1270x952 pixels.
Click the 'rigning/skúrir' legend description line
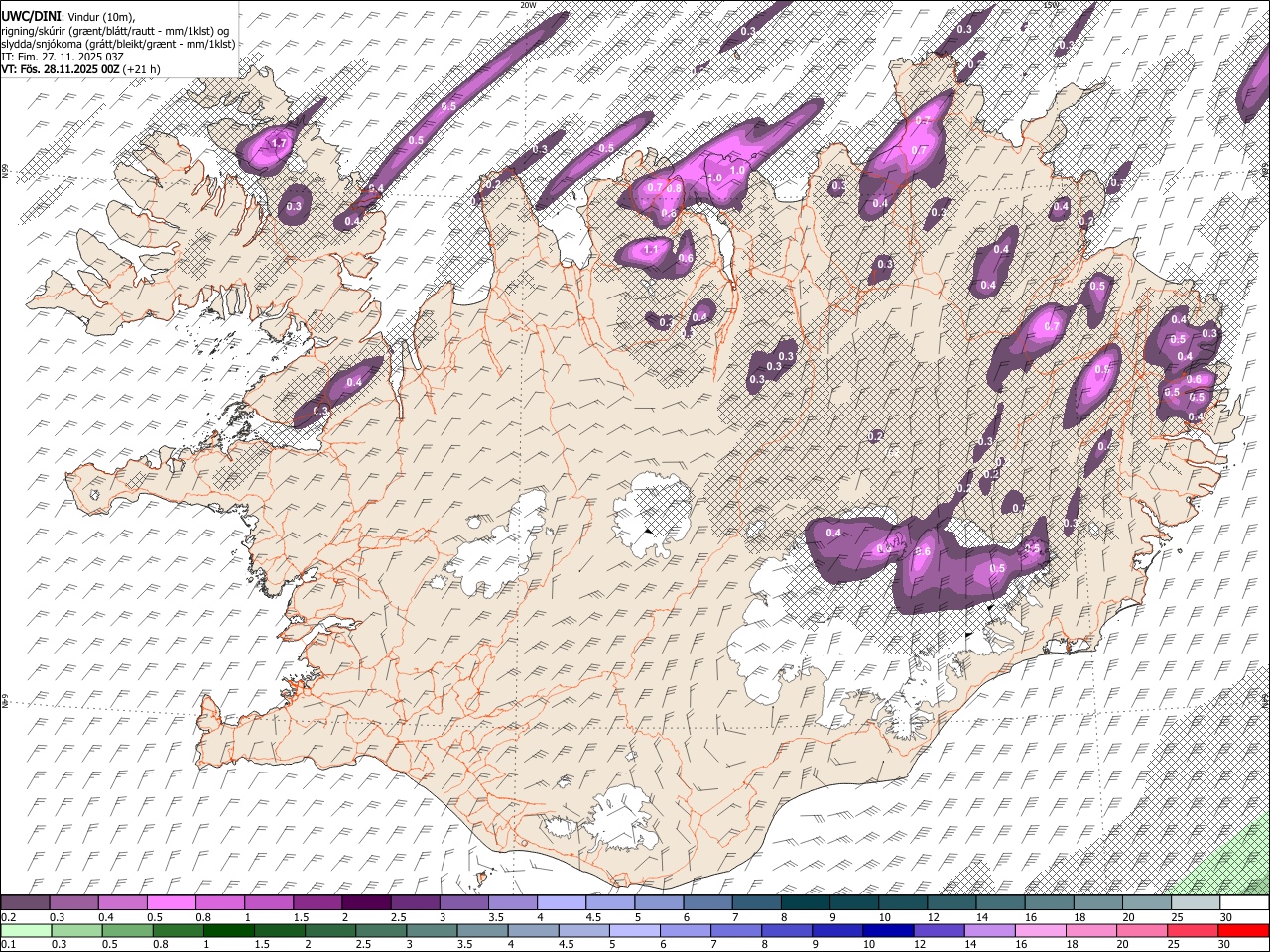pyautogui.click(x=115, y=30)
